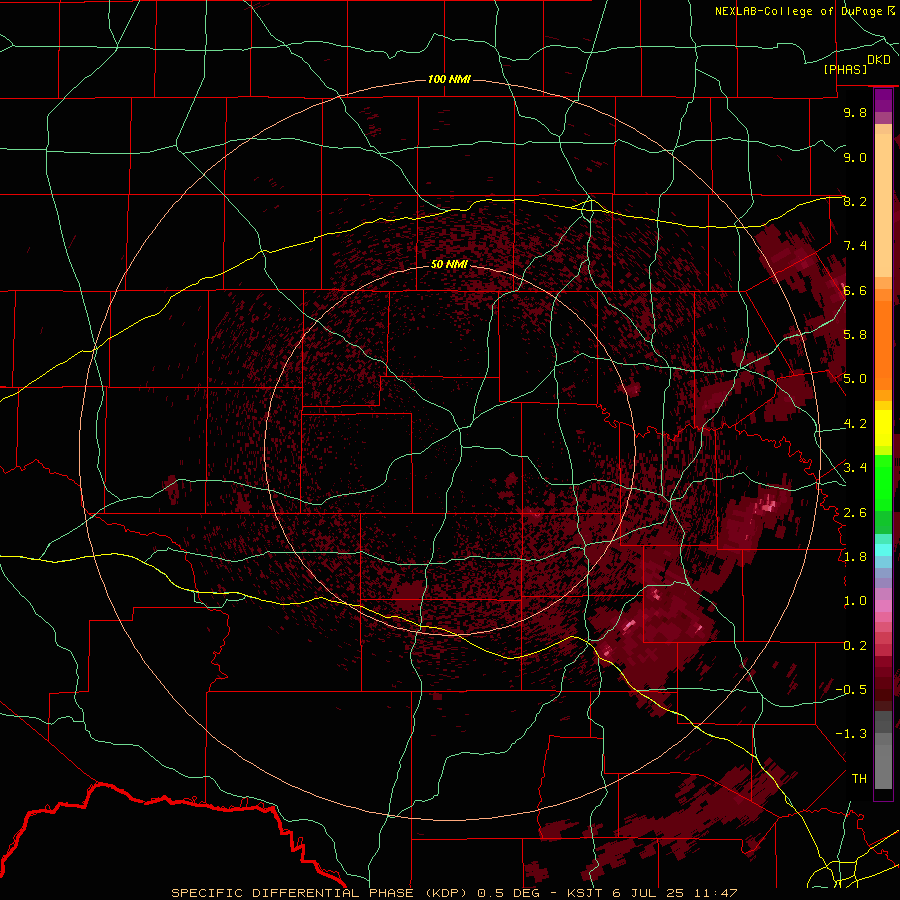Click the Specific Differential Phase KSJT caption
This screenshot has width=900, height=900.
[454, 893]
